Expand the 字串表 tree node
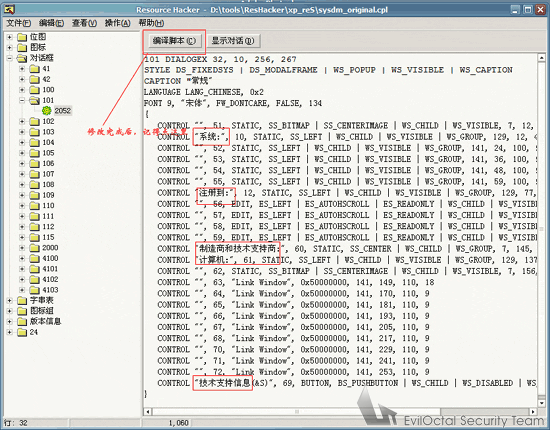Image resolution: width=550 pixels, height=430 pixels. pyautogui.click(x=10, y=301)
